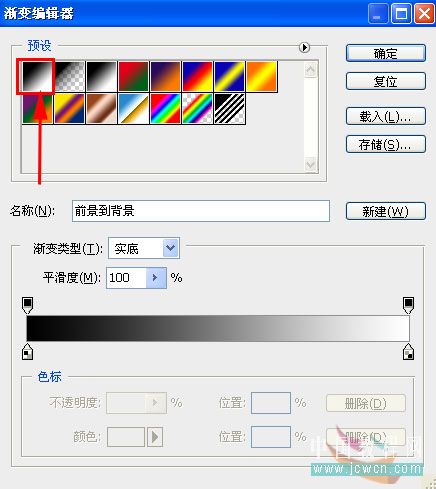Viewport: 436px width, 489px height.
Task: Pick the Transparent Rainbow gradient preset
Action: tap(197, 109)
